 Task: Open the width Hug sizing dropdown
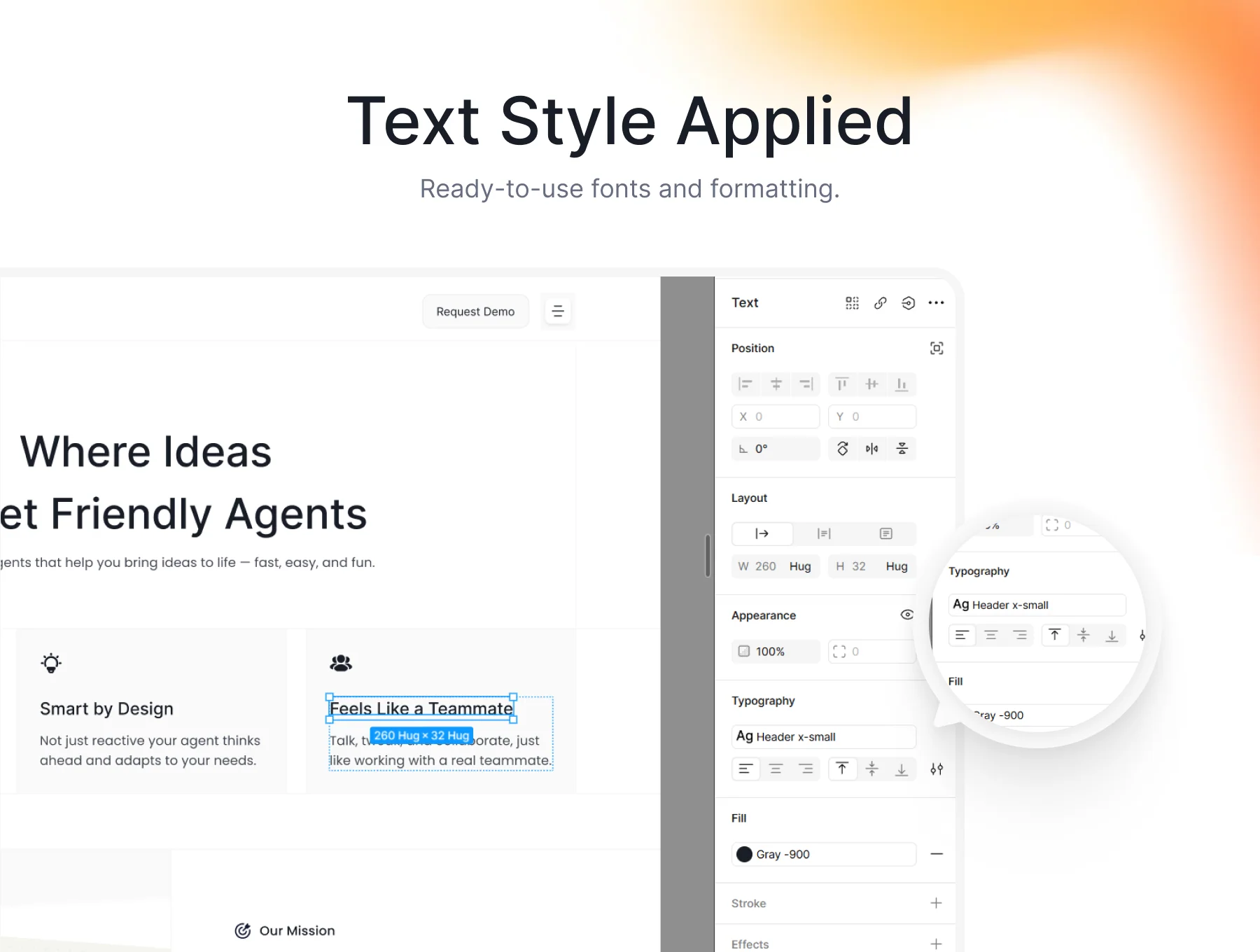pyautogui.click(x=800, y=566)
